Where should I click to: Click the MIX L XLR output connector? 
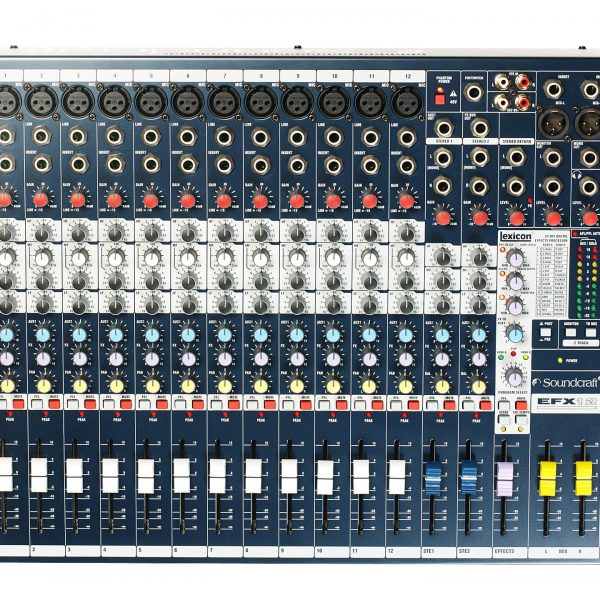click(x=553, y=124)
